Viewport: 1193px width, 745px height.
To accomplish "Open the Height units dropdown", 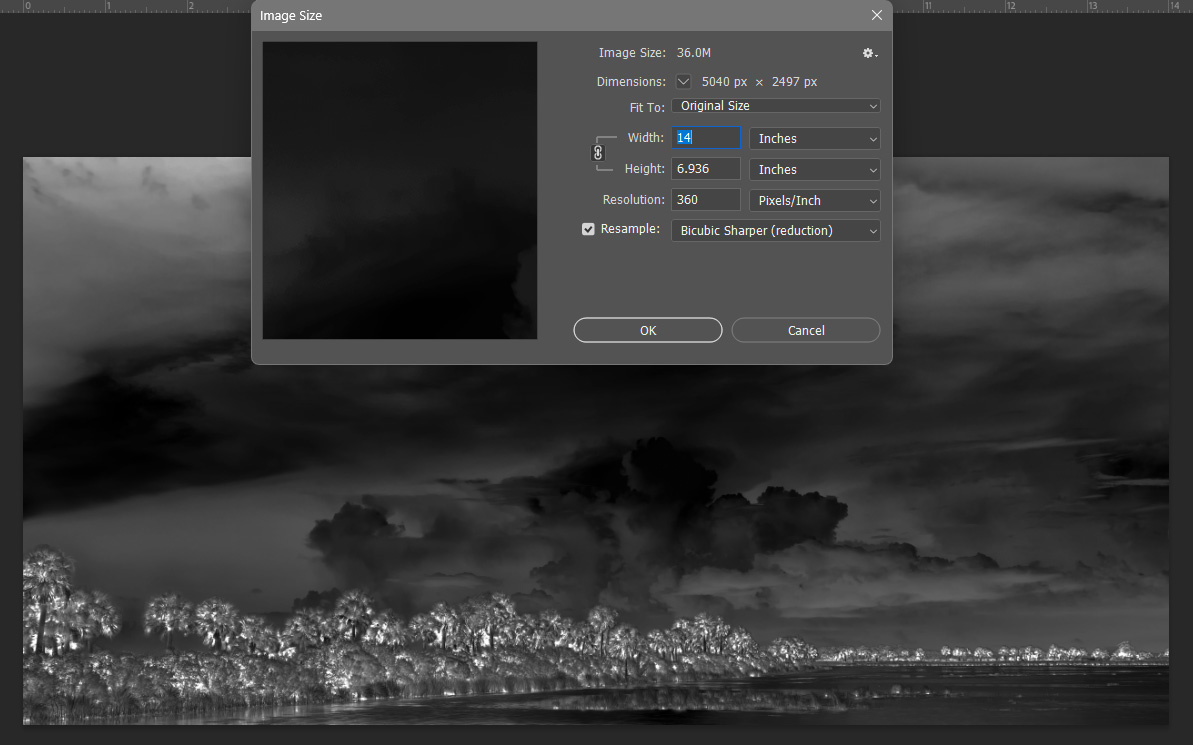I will pyautogui.click(x=815, y=170).
